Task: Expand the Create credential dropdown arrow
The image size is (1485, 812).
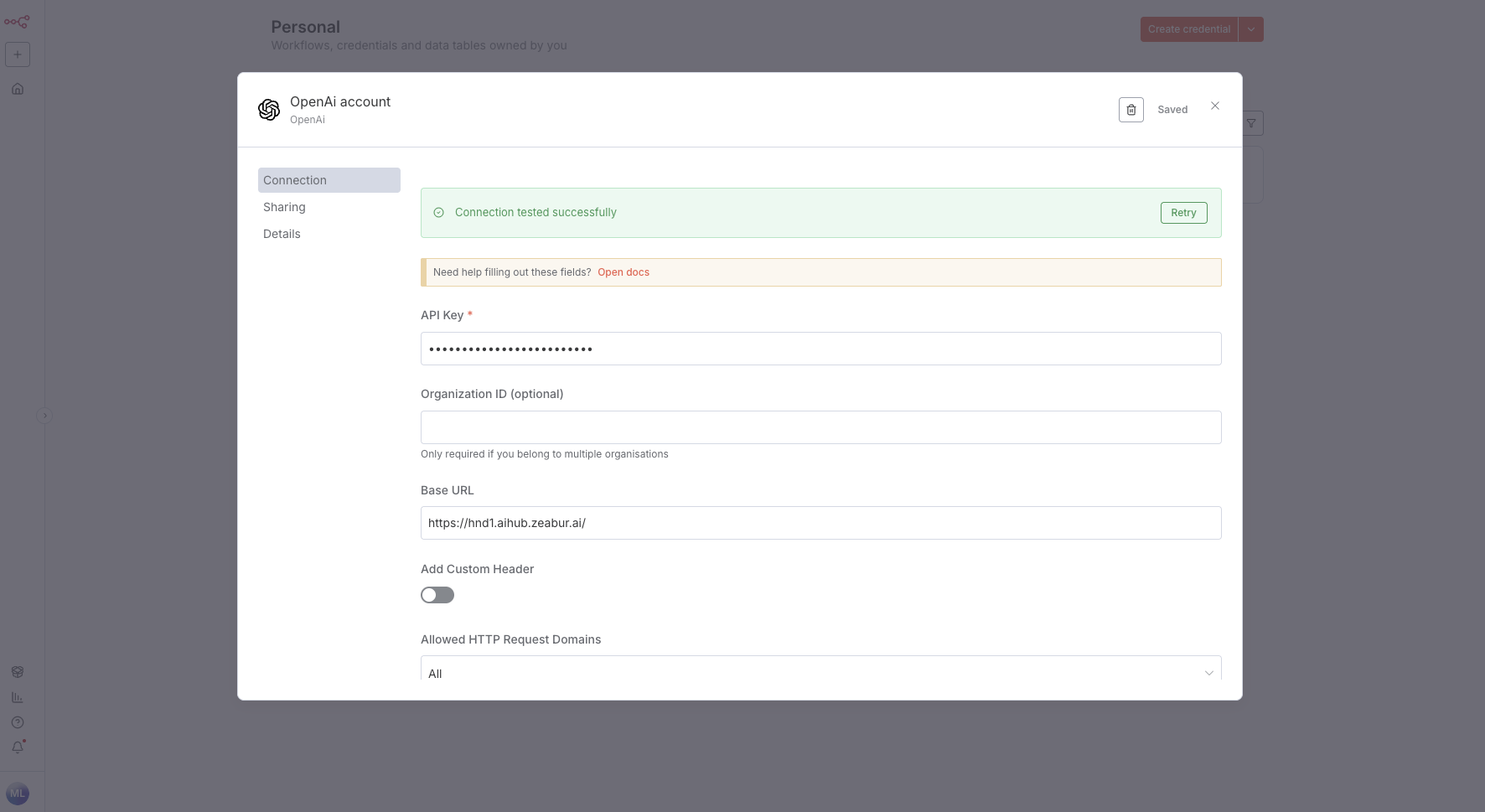Action: click(1251, 29)
